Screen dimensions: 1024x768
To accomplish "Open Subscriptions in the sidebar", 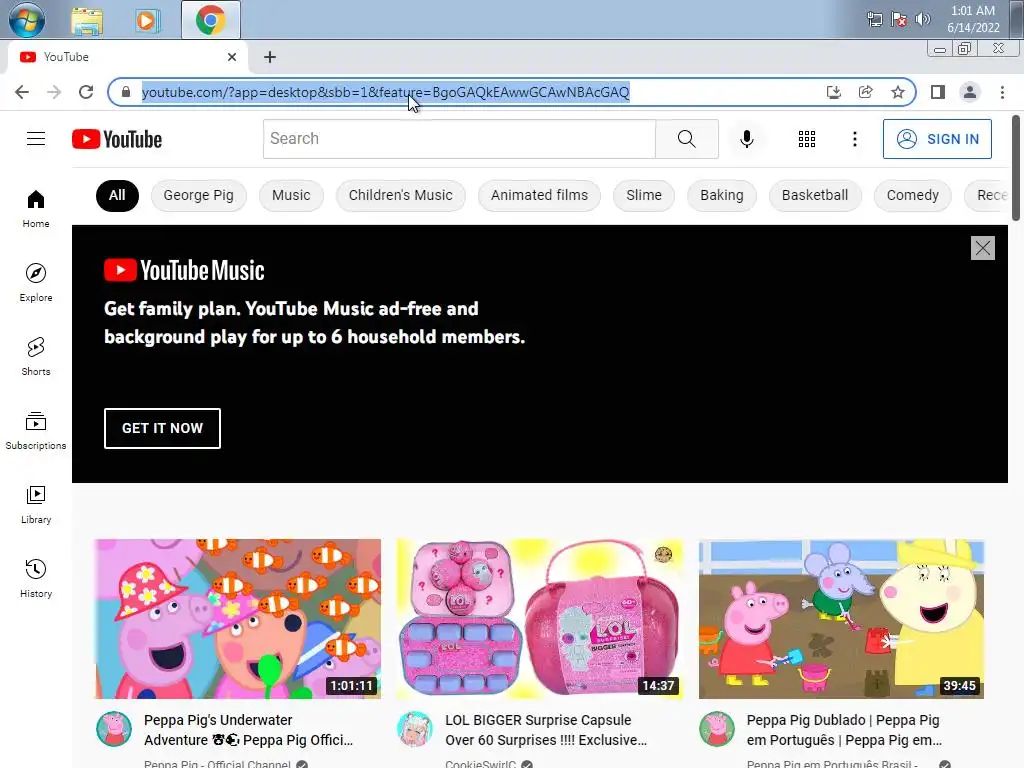I will click(x=36, y=430).
